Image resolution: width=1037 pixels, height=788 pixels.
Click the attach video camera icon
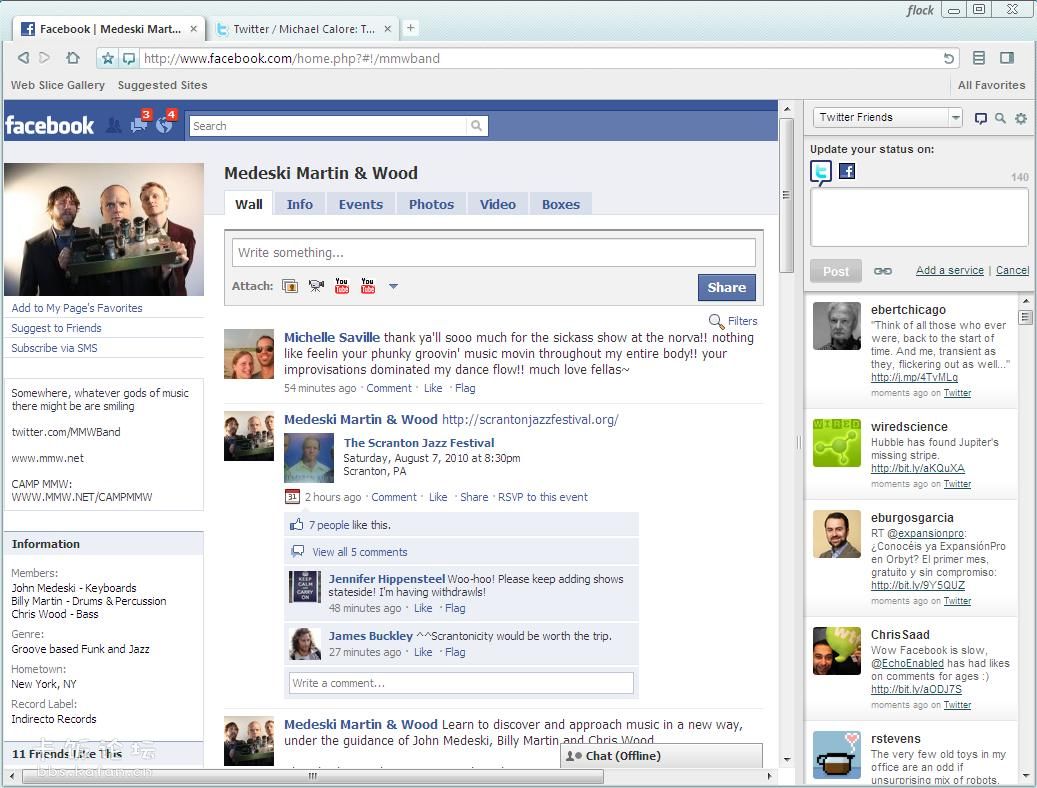tap(316, 286)
